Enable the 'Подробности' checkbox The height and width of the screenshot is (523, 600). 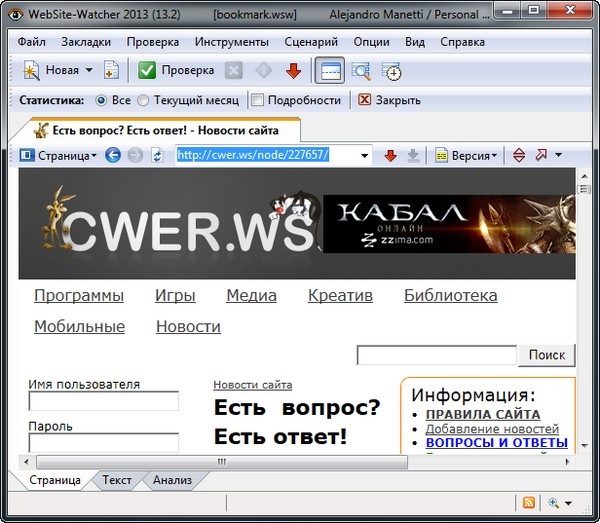[258, 100]
